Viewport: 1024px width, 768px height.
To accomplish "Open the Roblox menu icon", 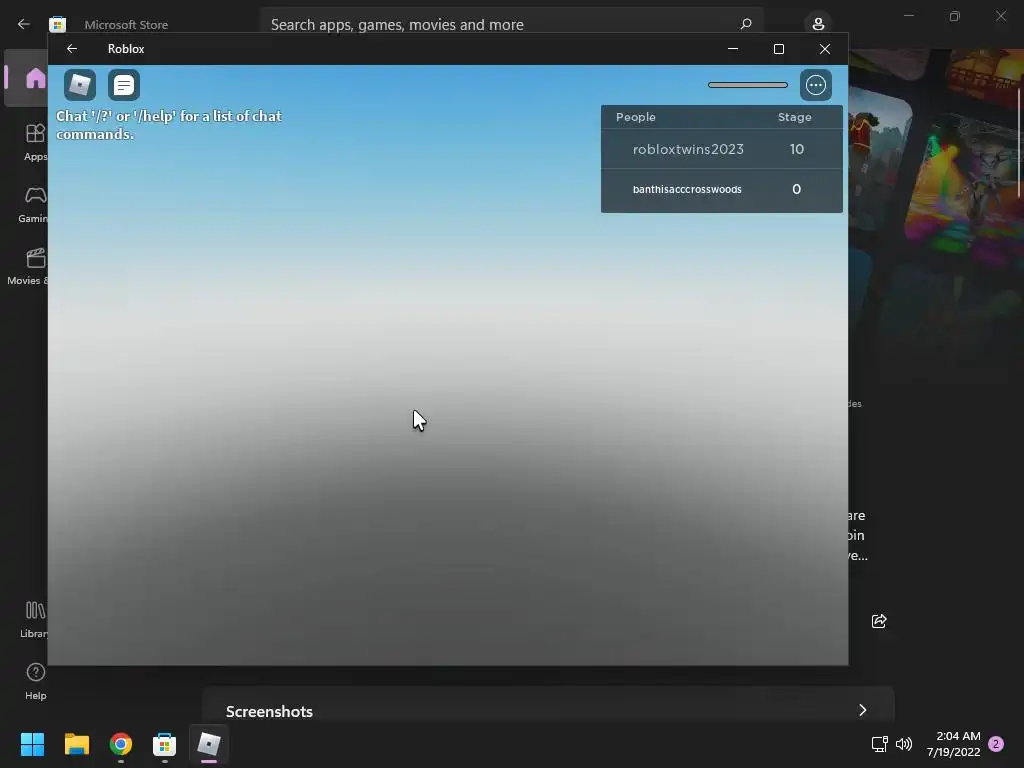I will click(x=80, y=85).
